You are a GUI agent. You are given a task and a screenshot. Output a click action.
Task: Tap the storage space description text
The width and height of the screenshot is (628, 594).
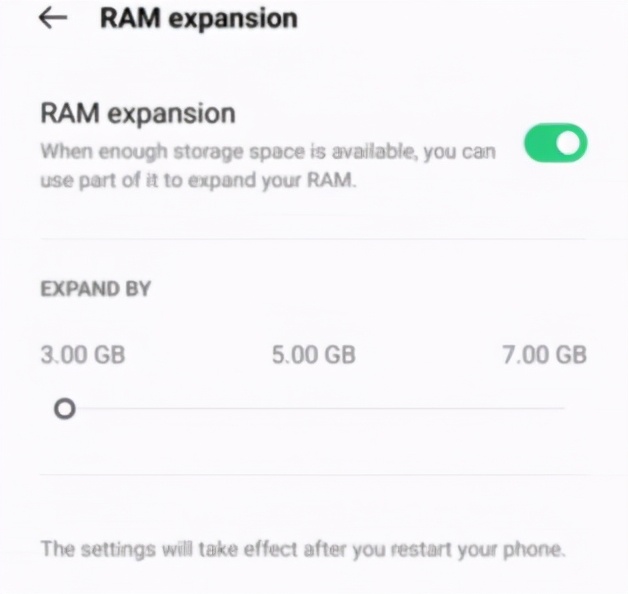268,166
